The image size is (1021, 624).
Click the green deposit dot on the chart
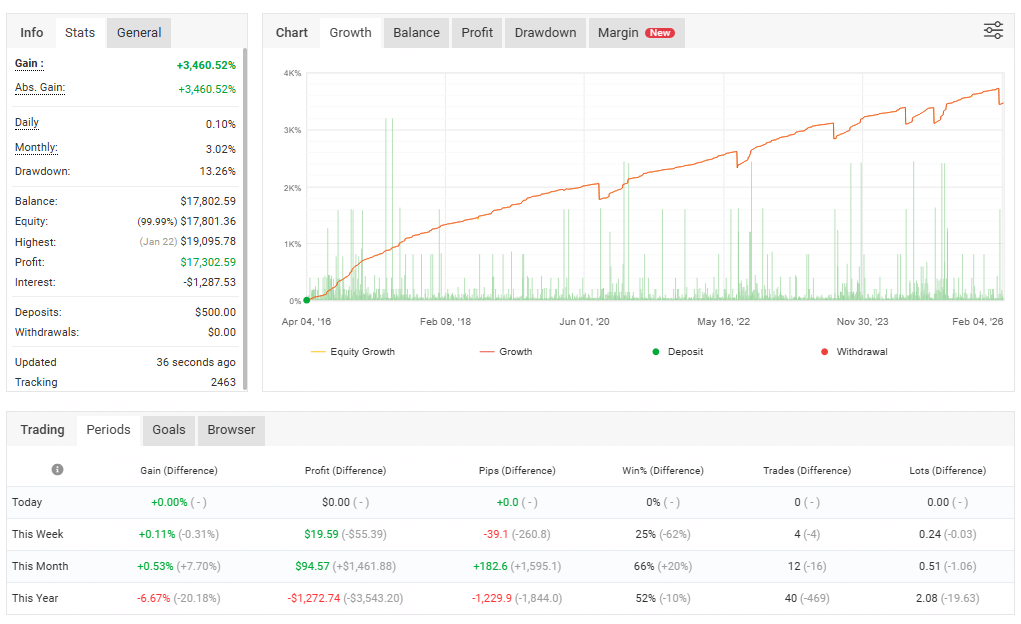[x=307, y=299]
